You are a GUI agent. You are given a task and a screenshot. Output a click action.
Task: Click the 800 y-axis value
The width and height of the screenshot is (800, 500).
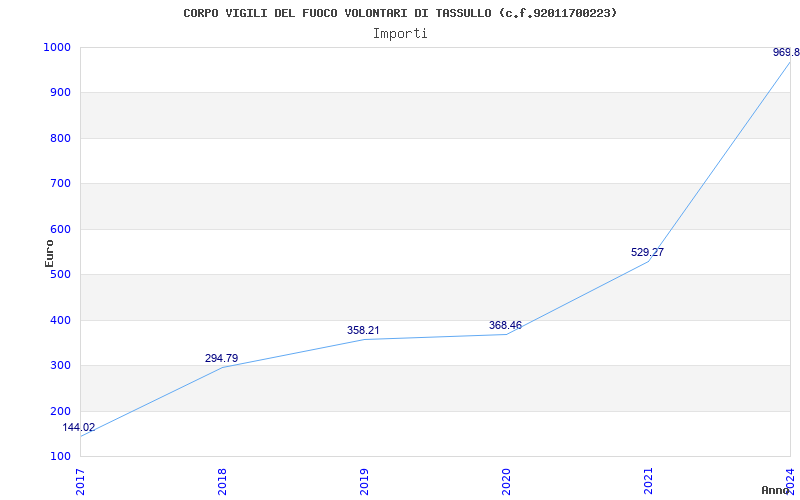coord(60,138)
